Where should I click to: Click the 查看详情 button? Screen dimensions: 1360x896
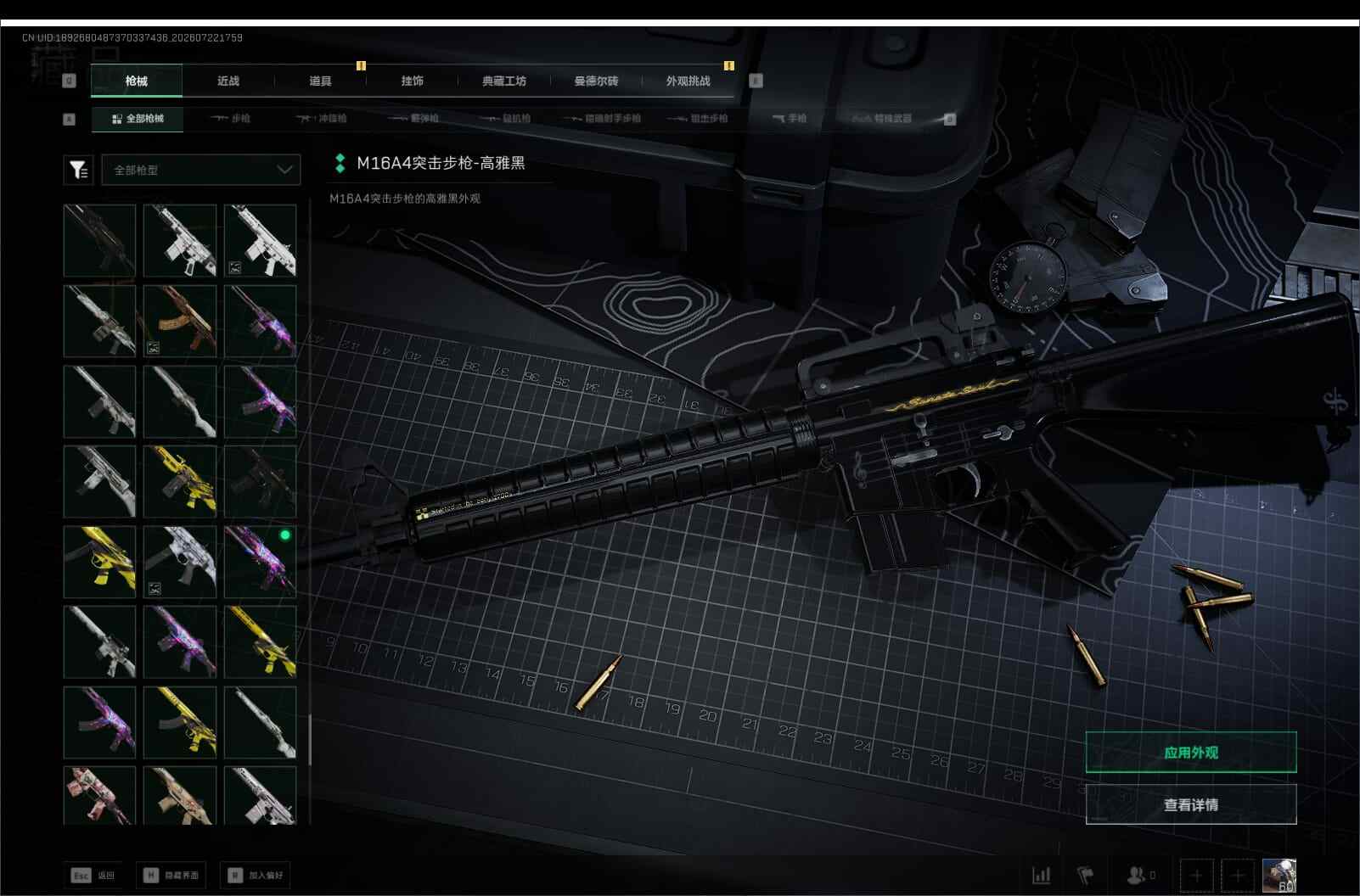pyautogui.click(x=1191, y=804)
